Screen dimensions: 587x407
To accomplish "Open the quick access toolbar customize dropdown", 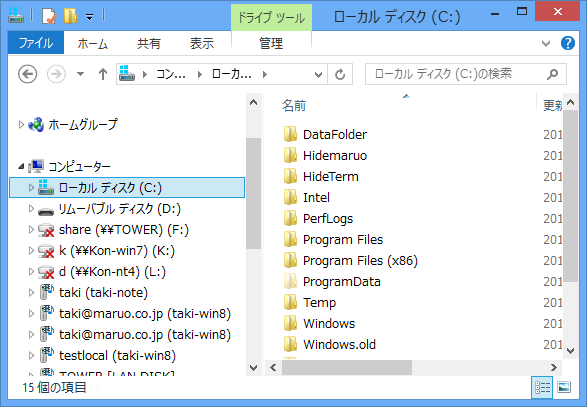I will 89,17.
